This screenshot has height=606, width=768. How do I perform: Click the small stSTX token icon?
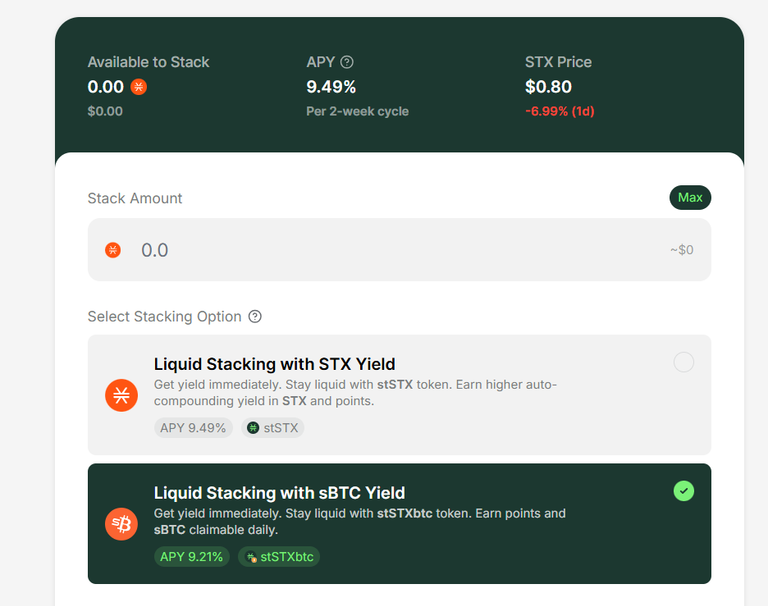[253, 428]
